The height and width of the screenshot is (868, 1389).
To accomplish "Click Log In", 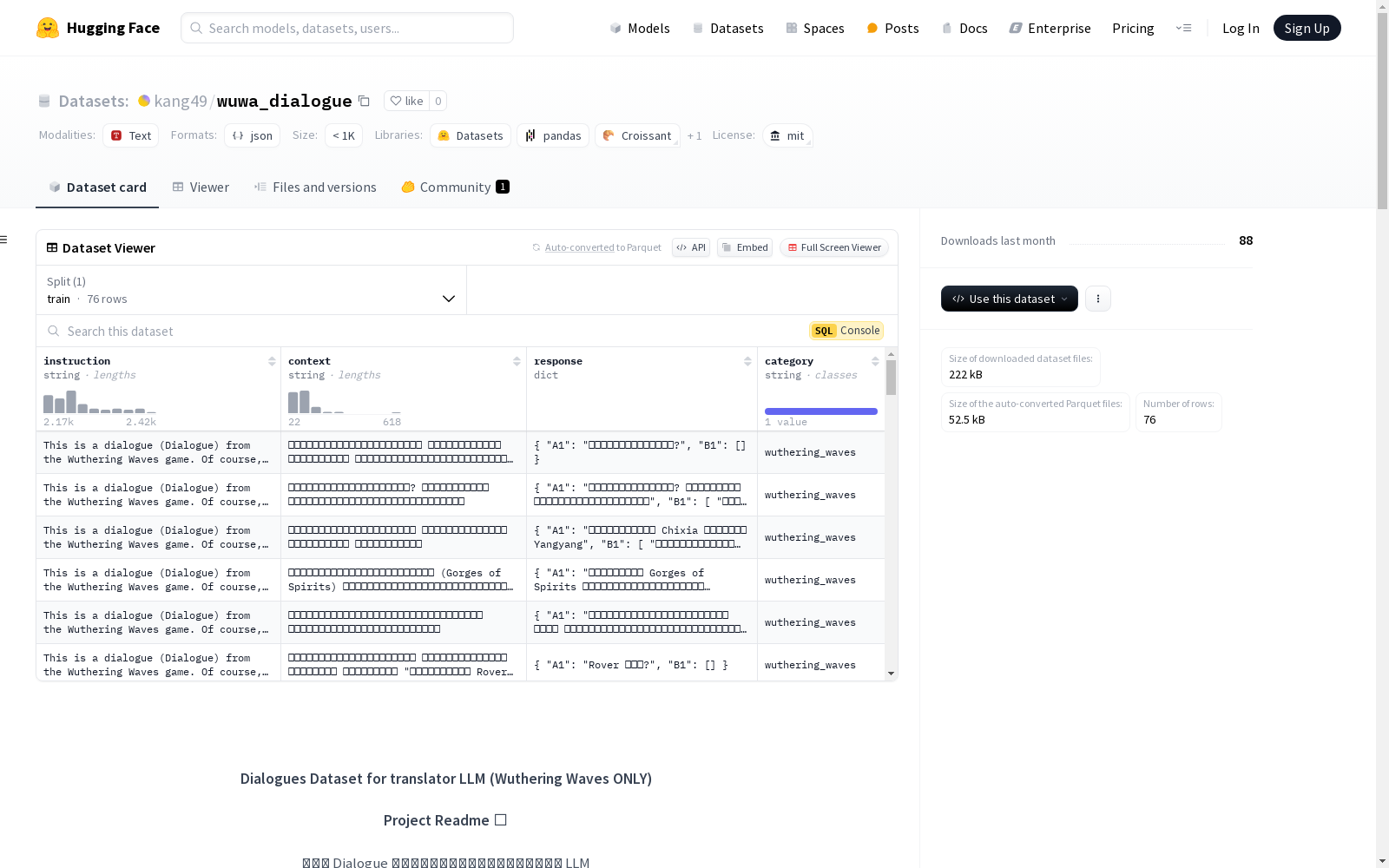I will (1241, 28).
